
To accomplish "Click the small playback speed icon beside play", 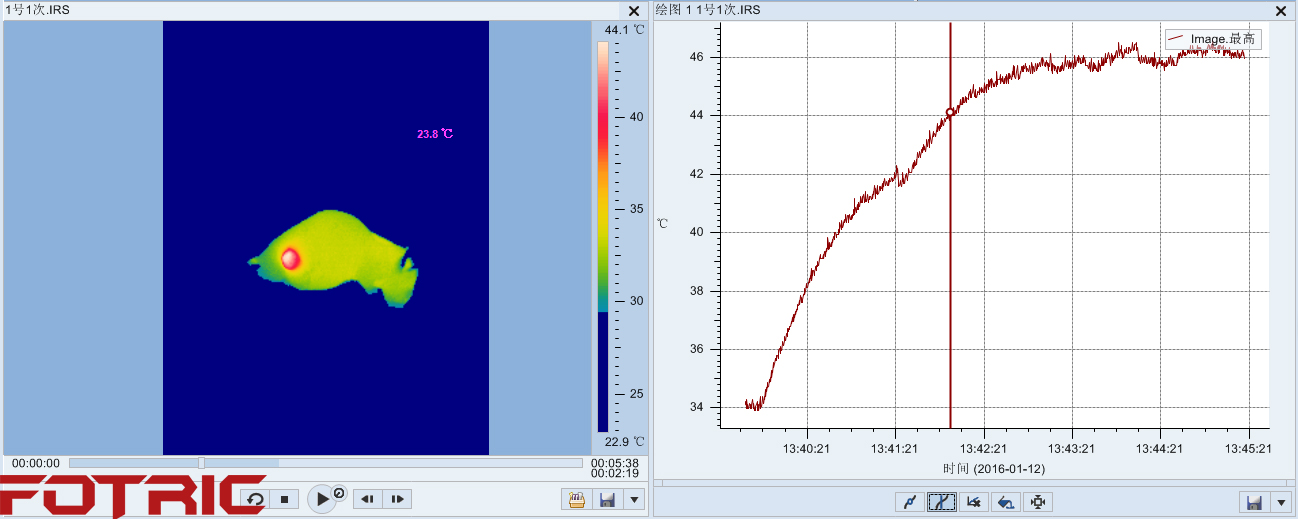I will pyautogui.click(x=339, y=493).
